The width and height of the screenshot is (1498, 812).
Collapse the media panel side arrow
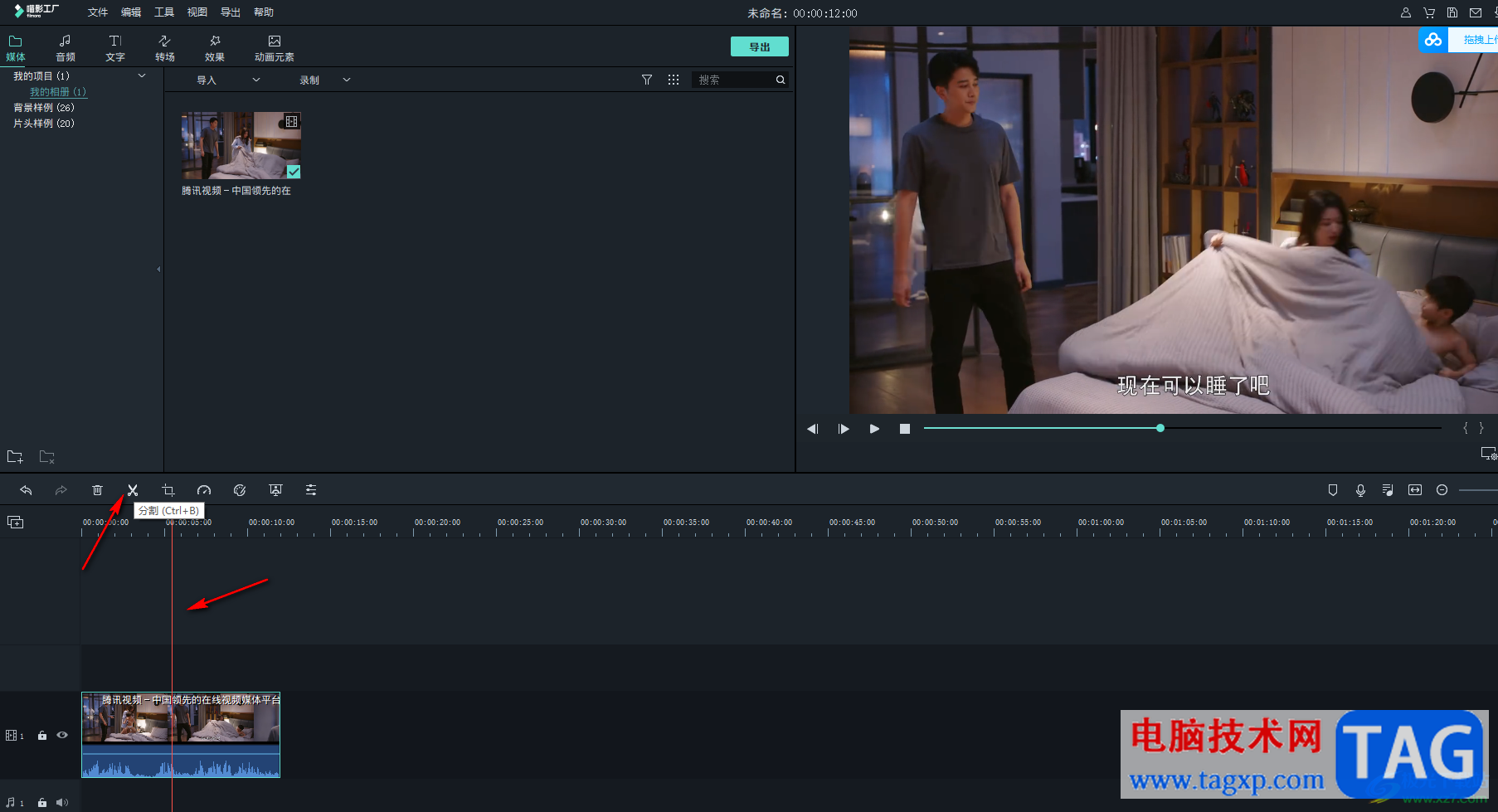[158, 269]
